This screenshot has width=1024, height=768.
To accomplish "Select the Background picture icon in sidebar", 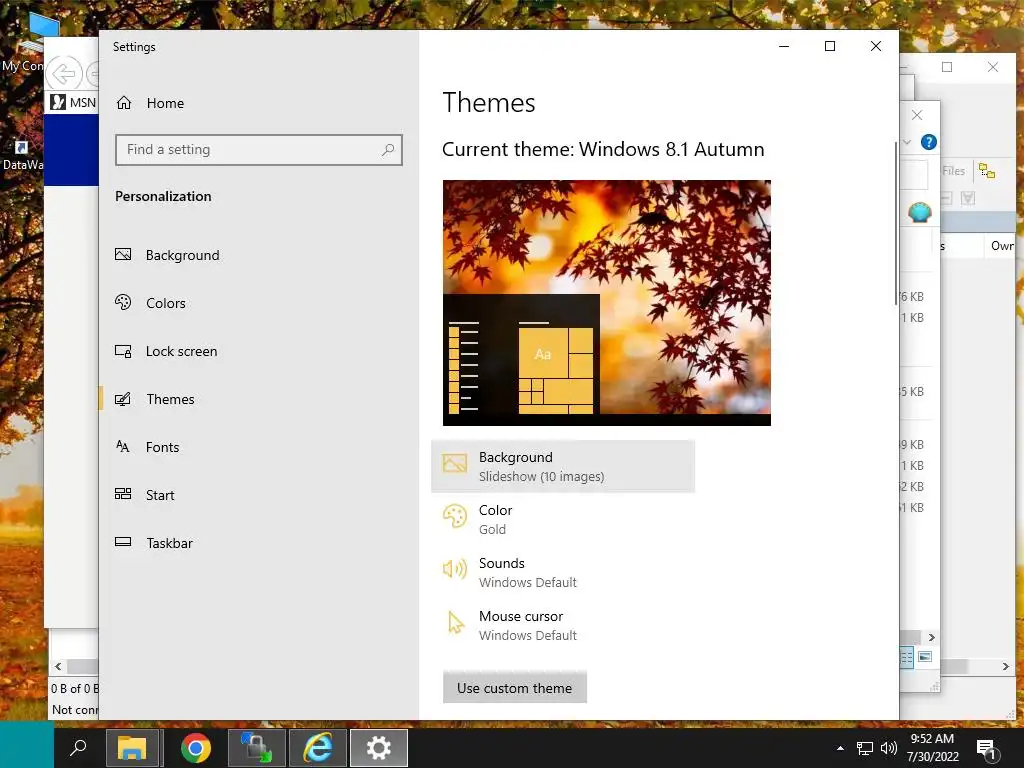I will [123, 255].
